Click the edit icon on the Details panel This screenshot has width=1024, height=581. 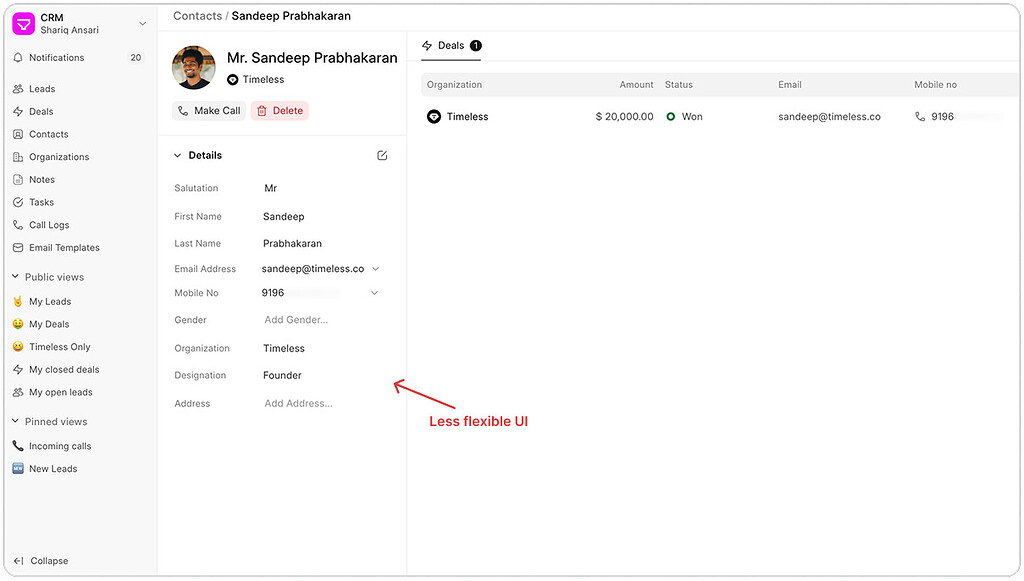pos(381,155)
